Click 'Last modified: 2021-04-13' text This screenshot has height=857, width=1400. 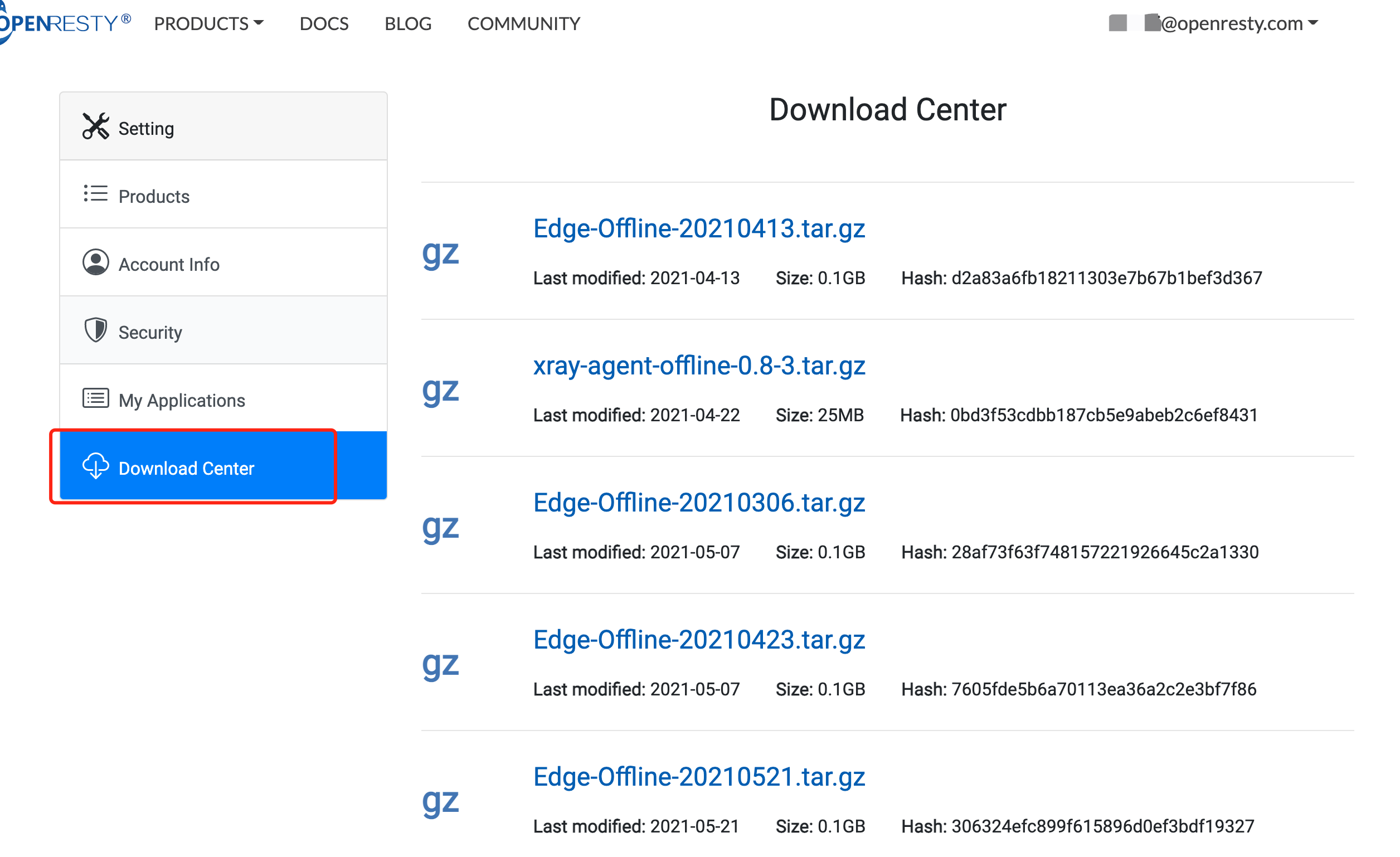click(x=636, y=278)
